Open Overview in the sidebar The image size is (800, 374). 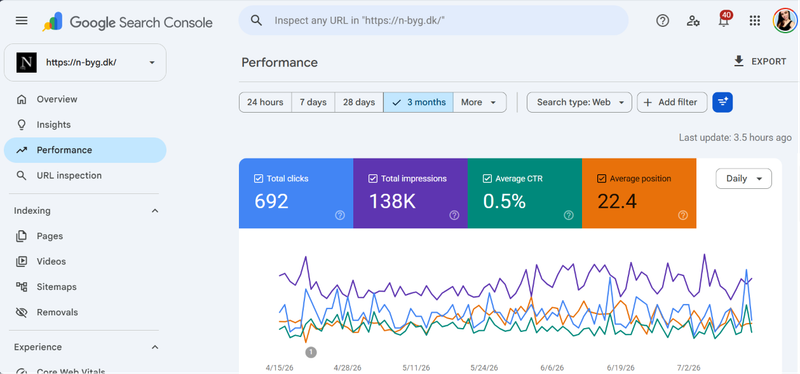[x=85, y=99]
